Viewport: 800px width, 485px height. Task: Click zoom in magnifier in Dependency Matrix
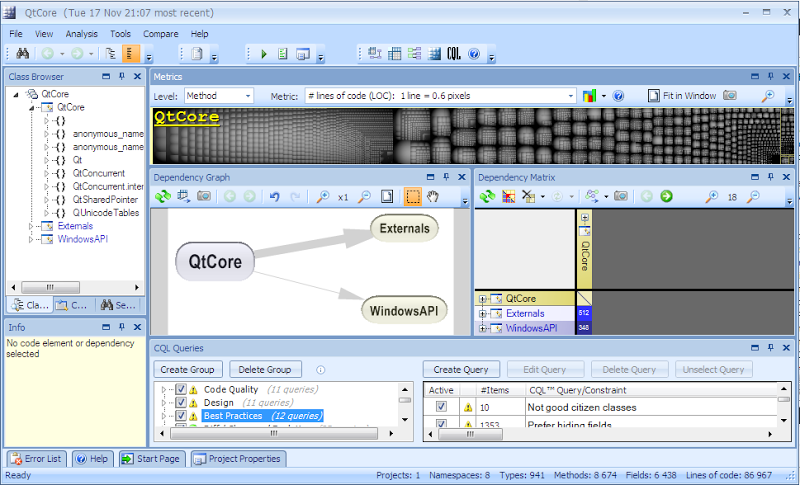(711, 196)
